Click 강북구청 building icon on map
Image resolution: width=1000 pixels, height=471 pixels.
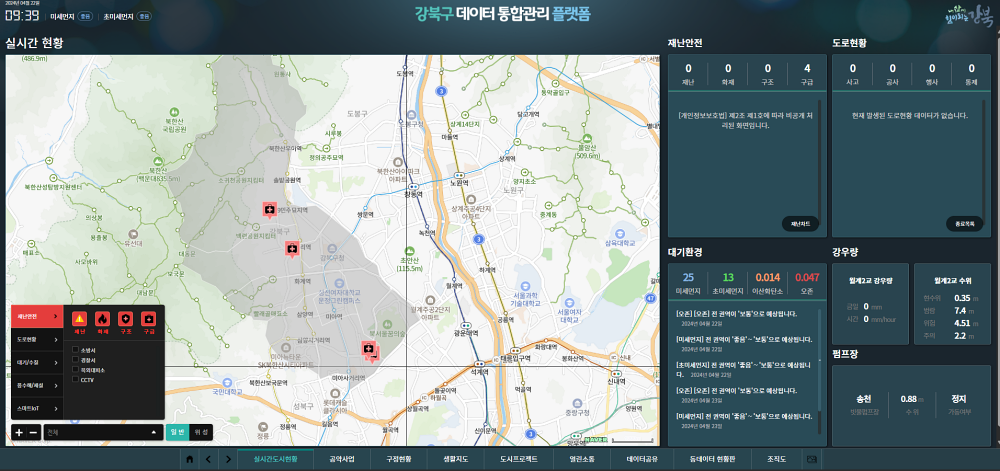point(332,249)
